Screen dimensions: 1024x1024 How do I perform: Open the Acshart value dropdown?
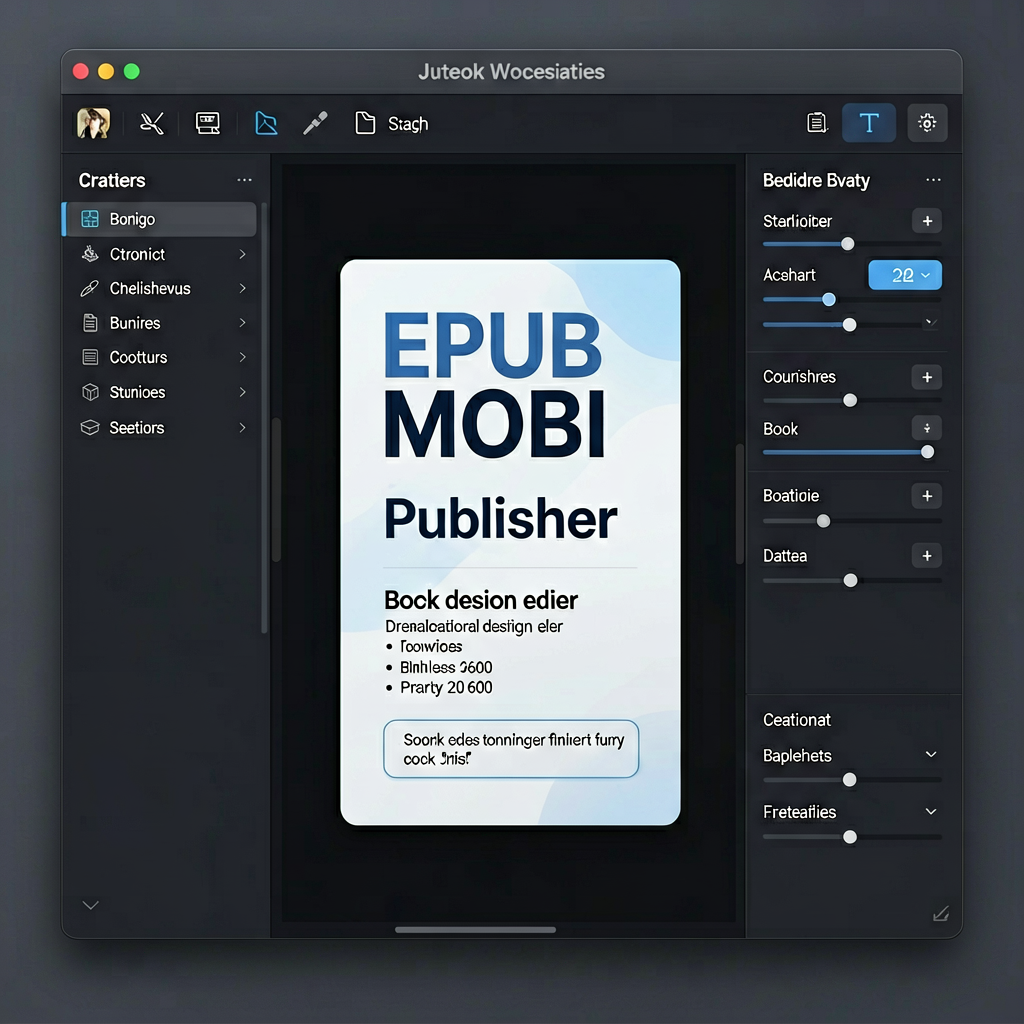click(905, 275)
